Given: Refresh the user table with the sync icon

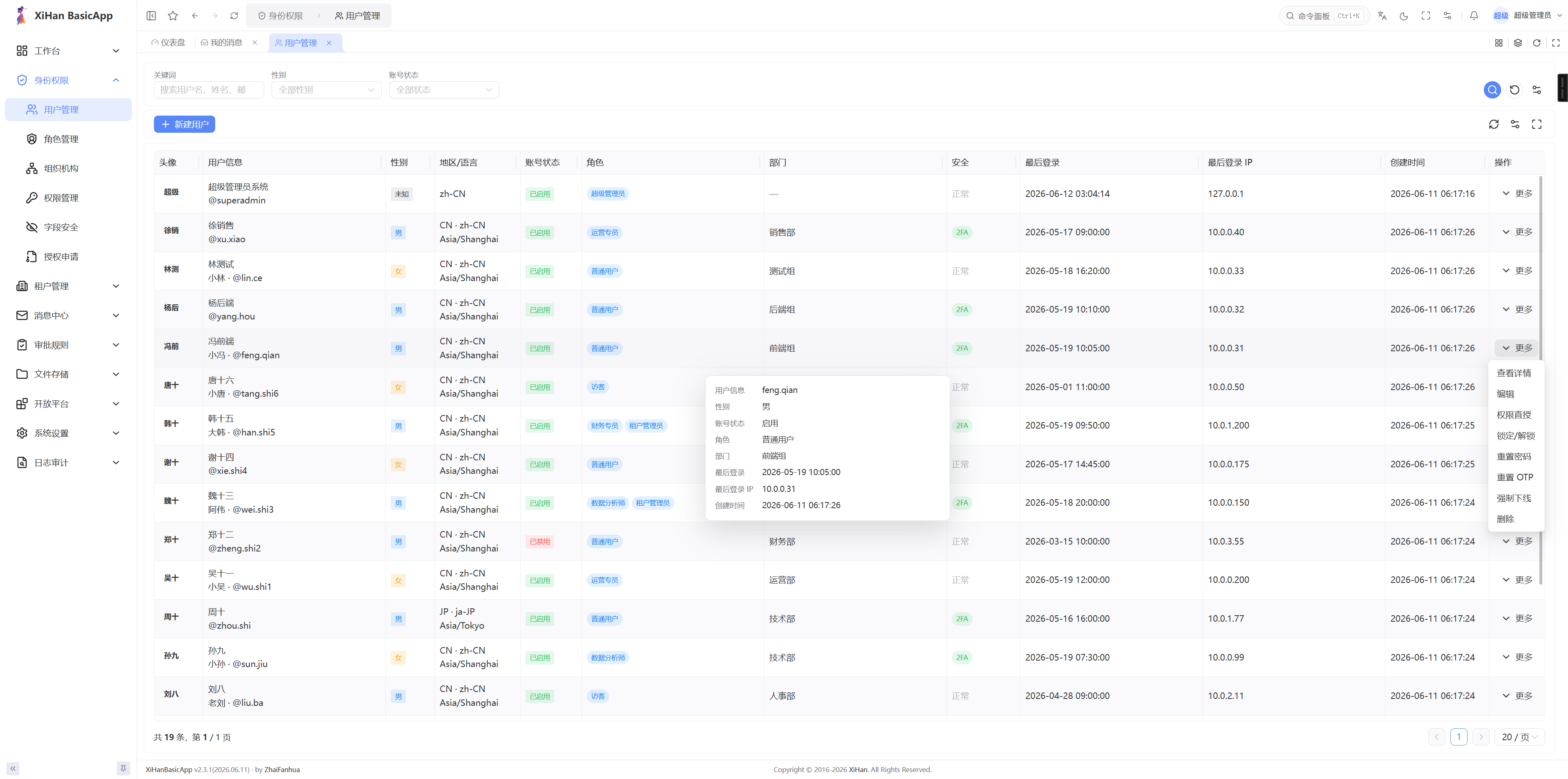Looking at the screenshot, I should [1494, 124].
